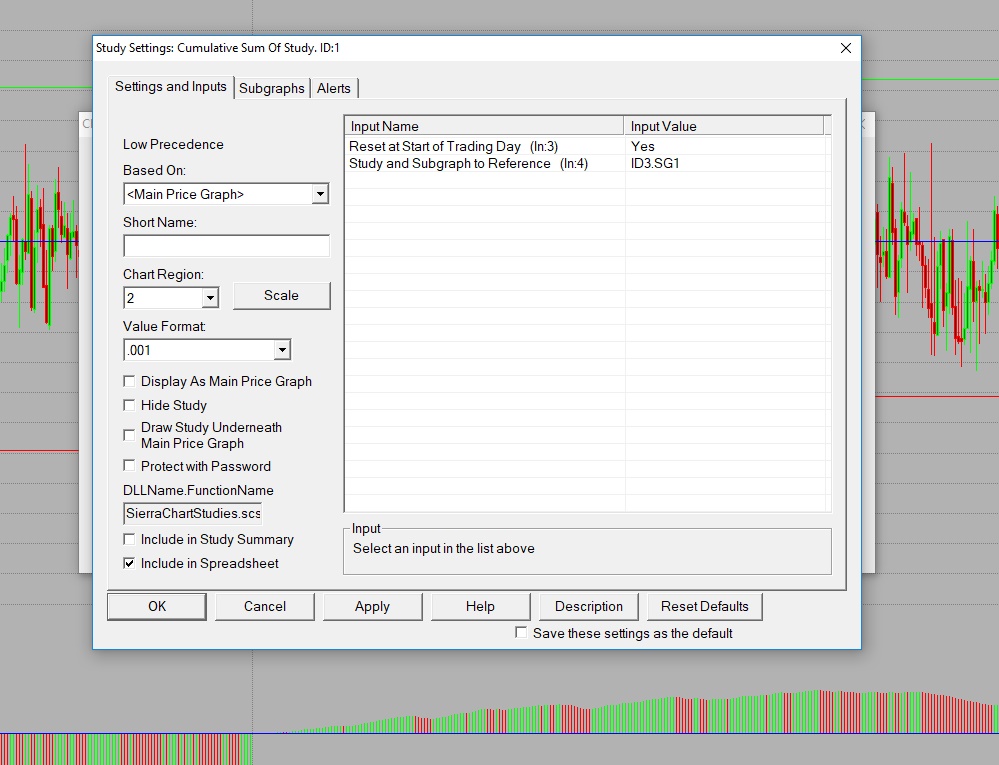Confirm with the OK button
Screen dimensions: 999x765
tap(157, 606)
